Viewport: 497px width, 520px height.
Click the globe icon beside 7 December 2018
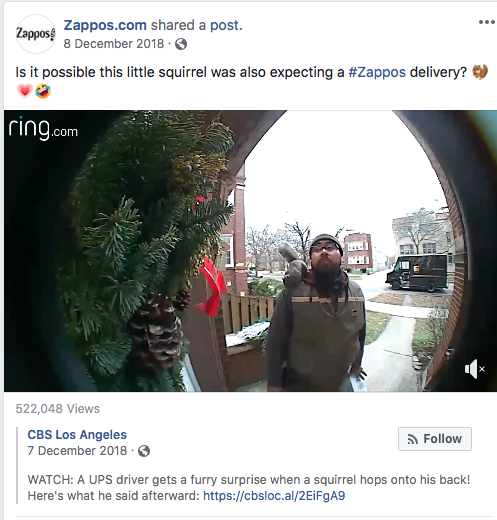(144, 451)
